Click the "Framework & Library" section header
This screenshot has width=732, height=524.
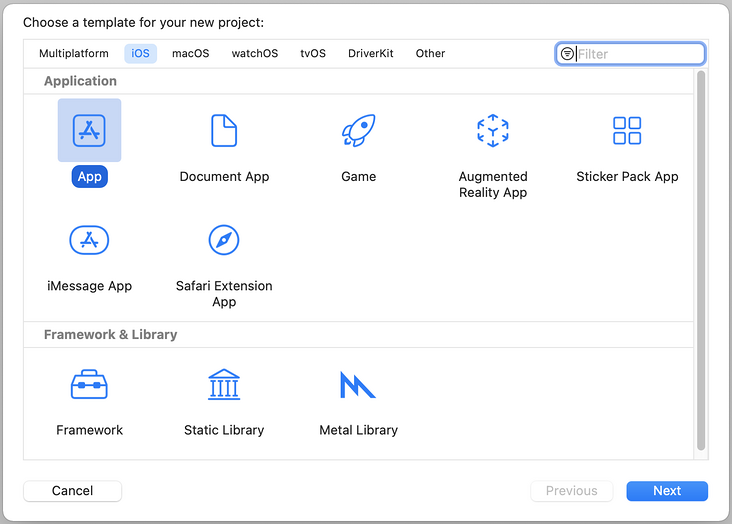click(111, 335)
